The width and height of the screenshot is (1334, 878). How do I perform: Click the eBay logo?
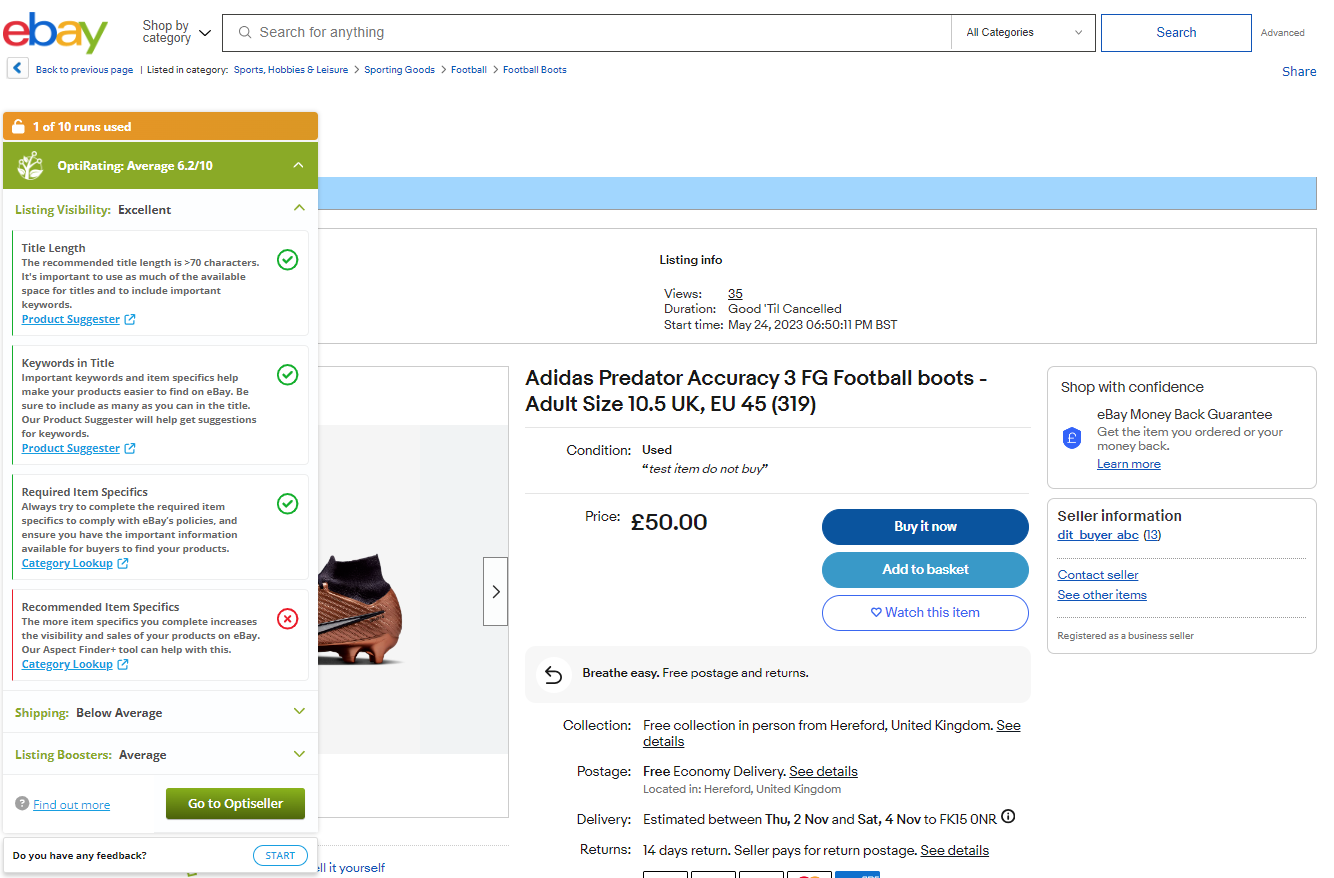(x=55, y=33)
